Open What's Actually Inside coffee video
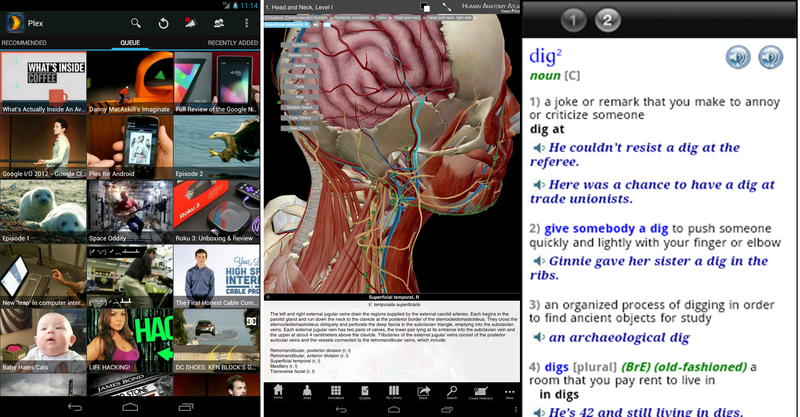 coord(43,83)
